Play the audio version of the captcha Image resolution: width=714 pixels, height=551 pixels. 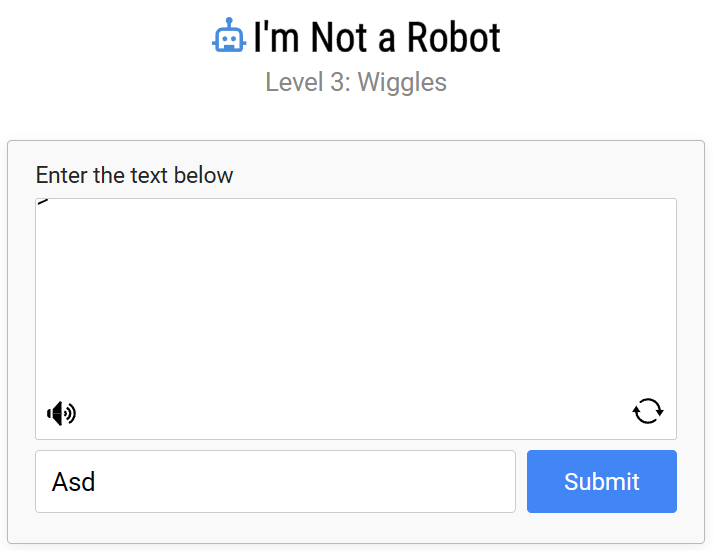[x=61, y=413]
